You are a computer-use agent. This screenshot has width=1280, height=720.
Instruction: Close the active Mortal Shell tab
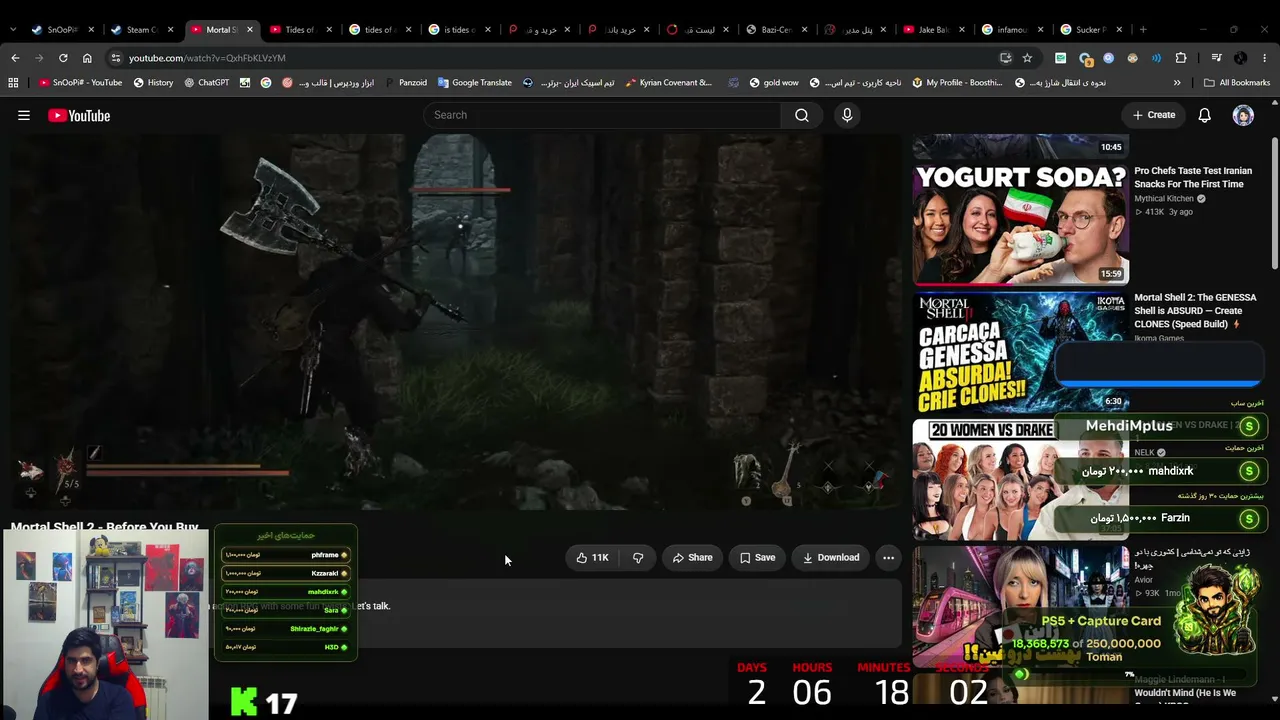tap(249, 30)
